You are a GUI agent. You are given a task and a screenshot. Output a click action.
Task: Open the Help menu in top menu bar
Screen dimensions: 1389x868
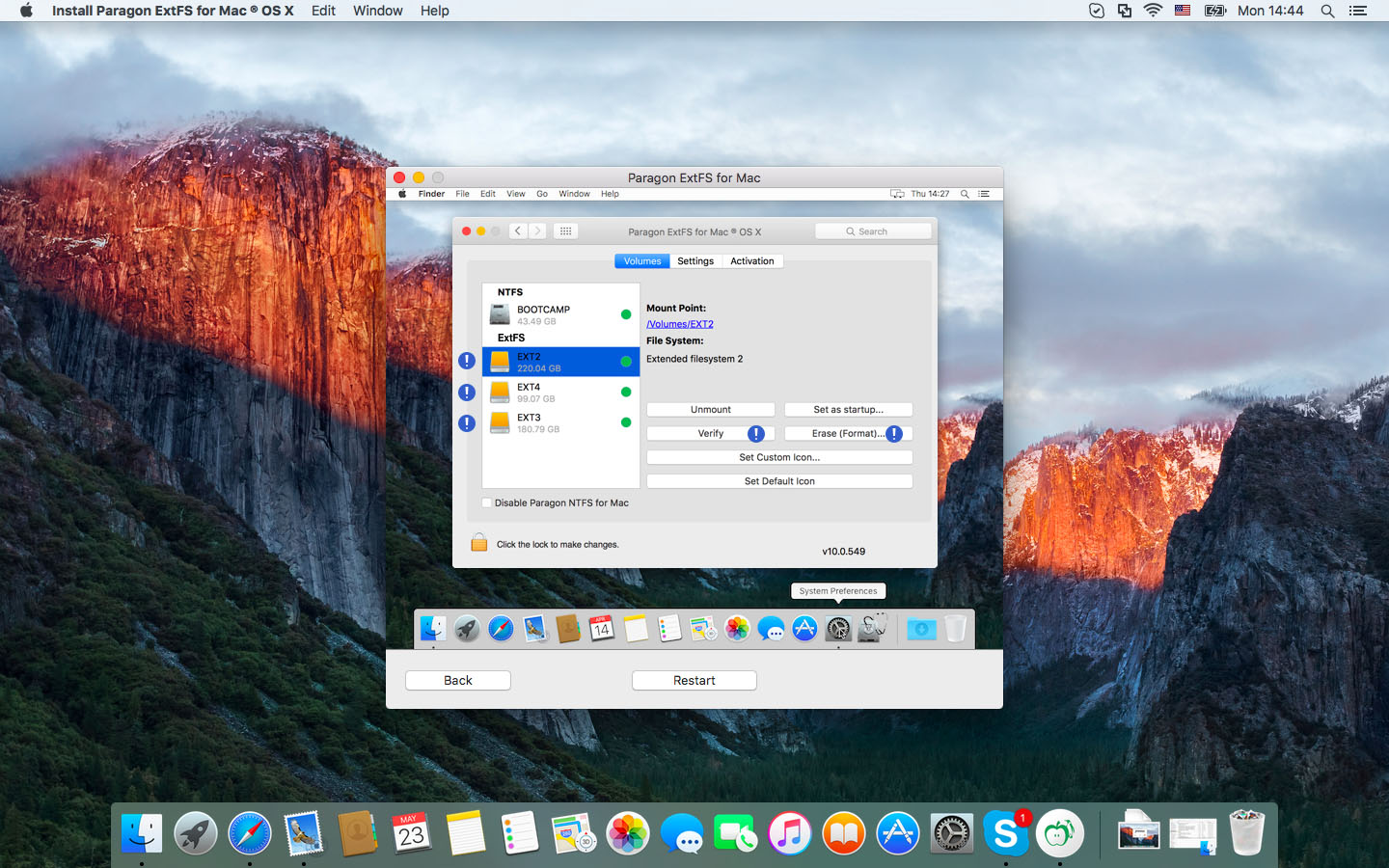(x=434, y=11)
